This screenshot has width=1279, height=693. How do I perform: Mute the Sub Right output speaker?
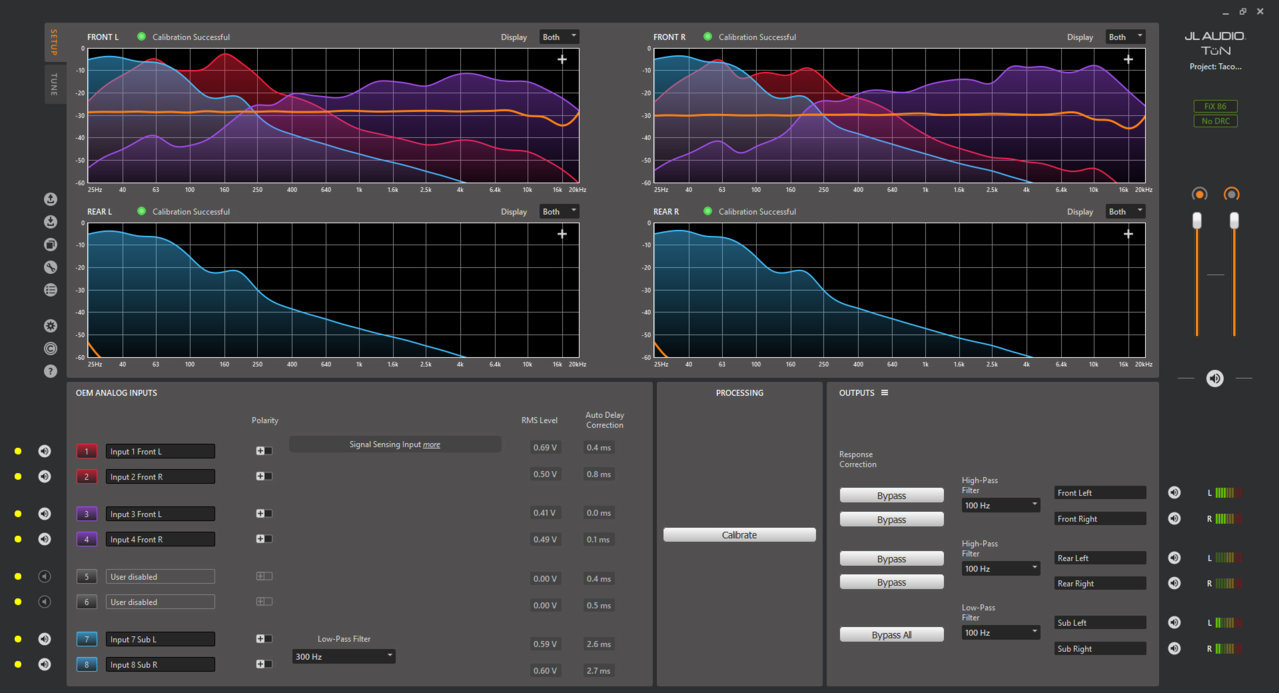[x=1174, y=648]
